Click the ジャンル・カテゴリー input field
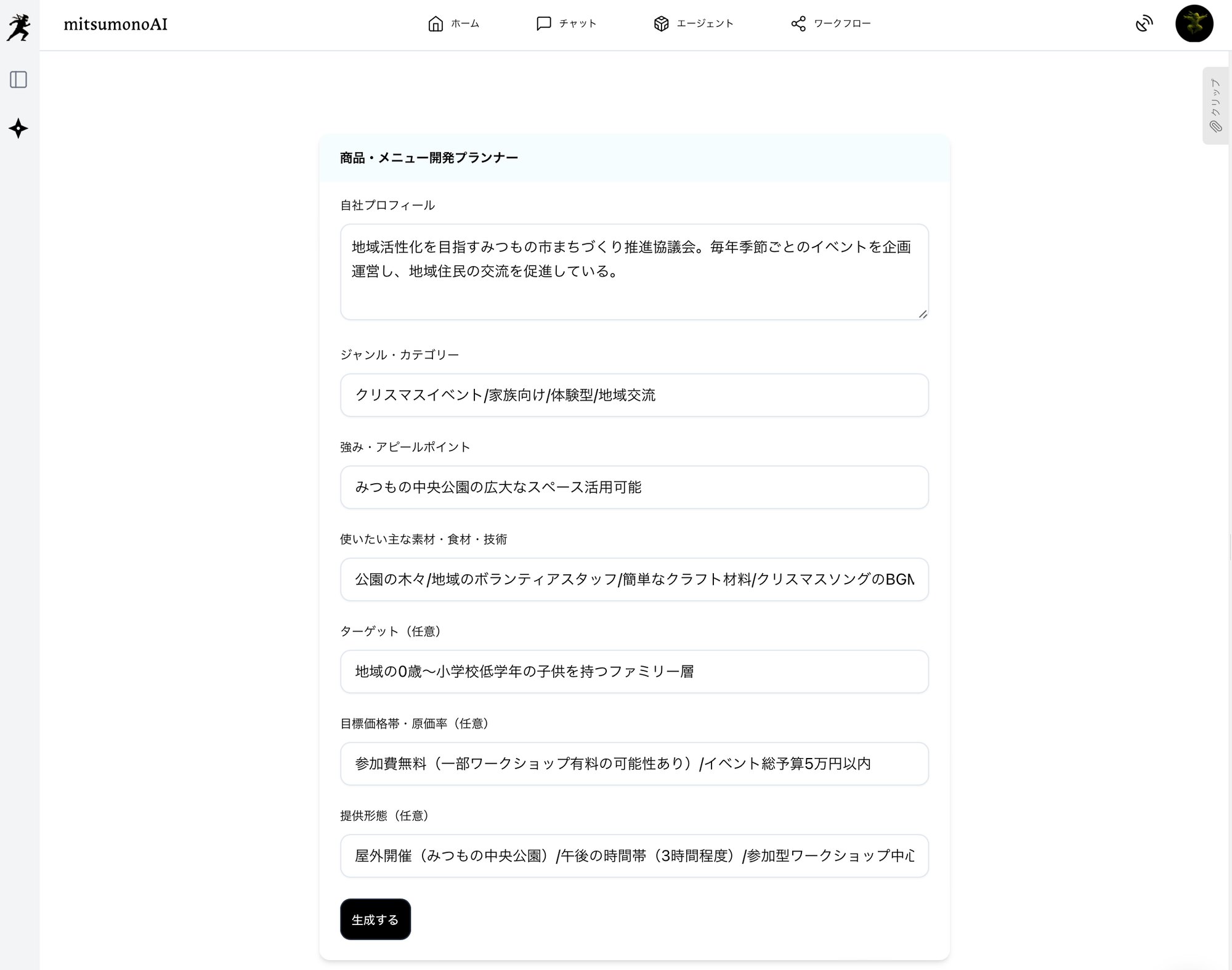This screenshot has height=970, width=1232. click(634, 395)
